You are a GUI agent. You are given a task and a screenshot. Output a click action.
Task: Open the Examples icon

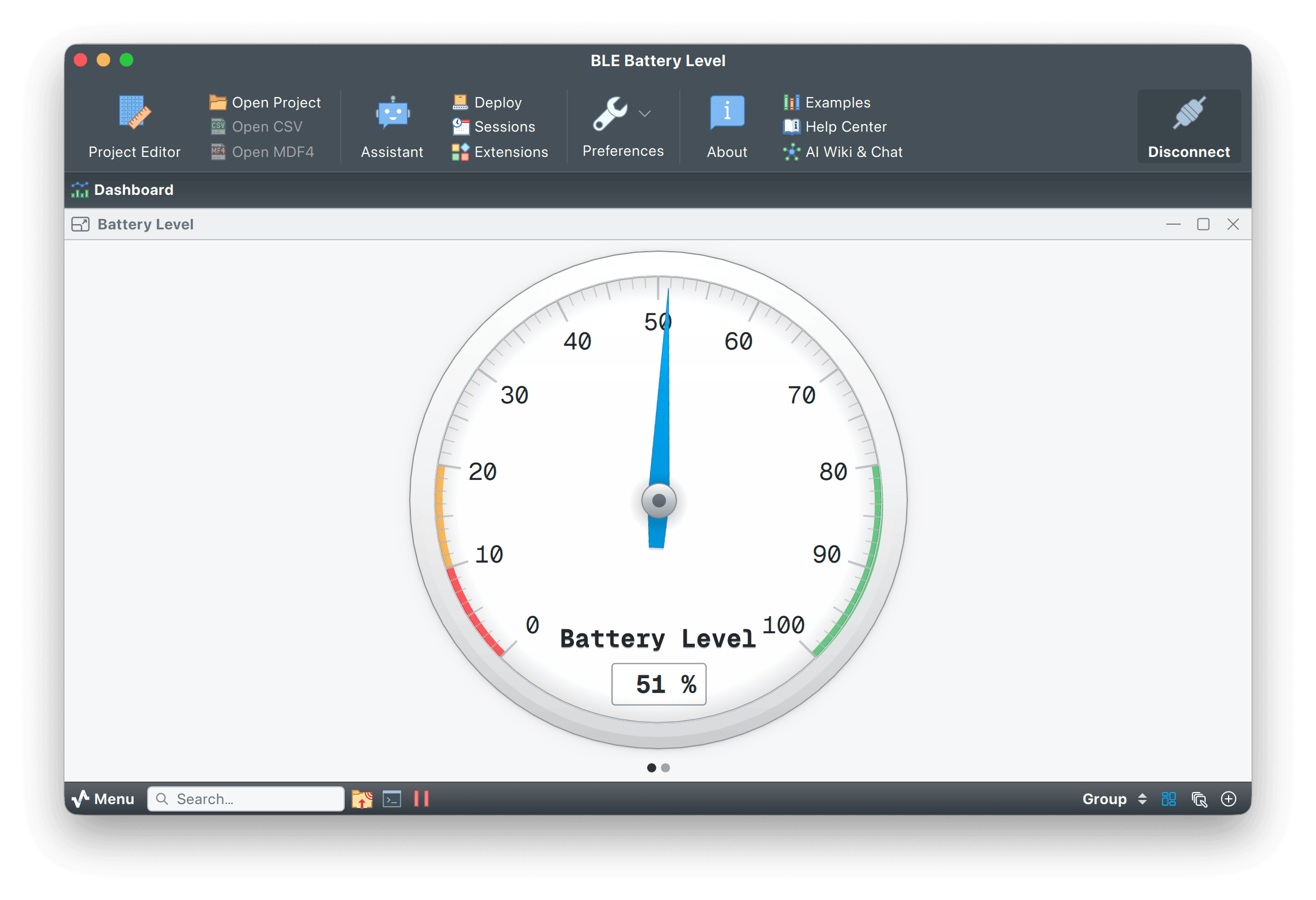point(791,102)
